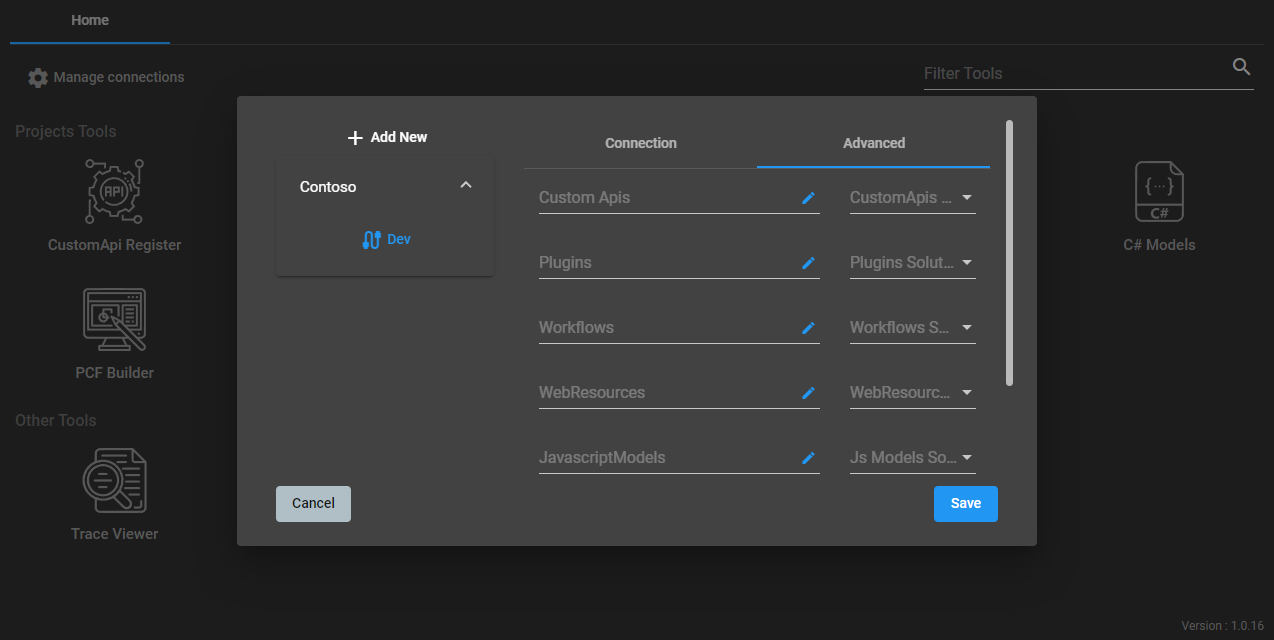Click the Manage connections gear icon
Screen dimensions: 1274x640
coord(38,78)
